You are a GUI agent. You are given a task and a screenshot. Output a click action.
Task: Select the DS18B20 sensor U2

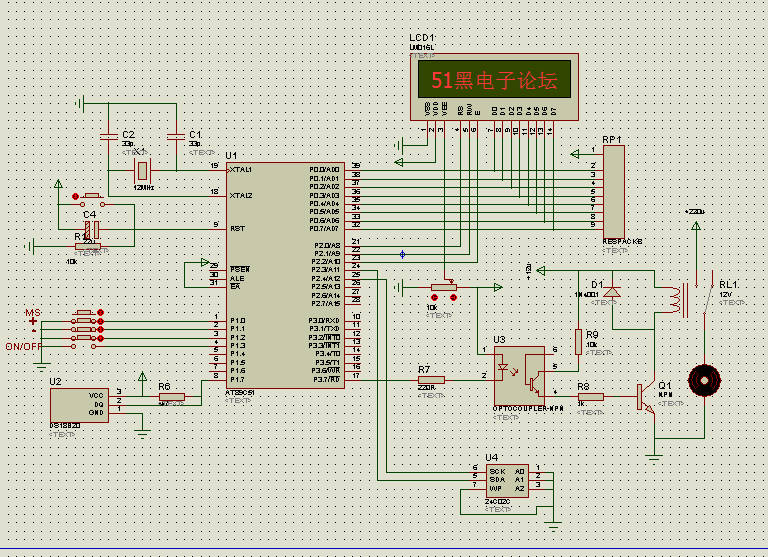(79, 404)
